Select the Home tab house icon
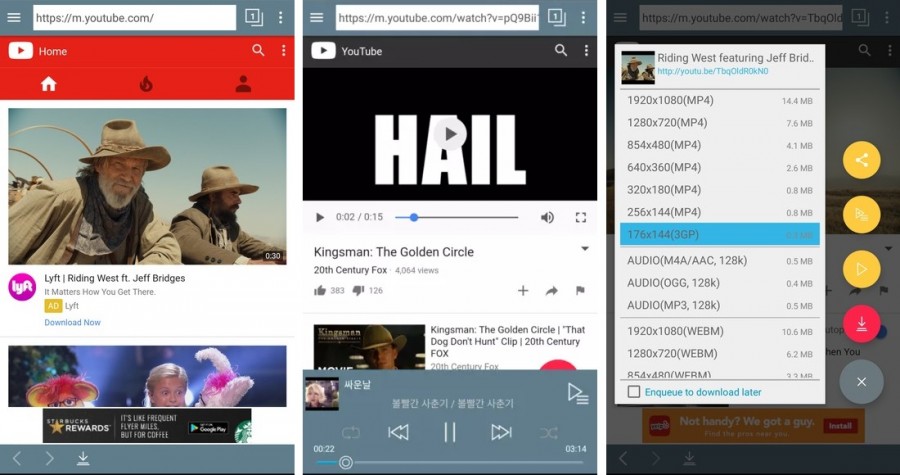This screenshot has height=475, width=900. 49,84
